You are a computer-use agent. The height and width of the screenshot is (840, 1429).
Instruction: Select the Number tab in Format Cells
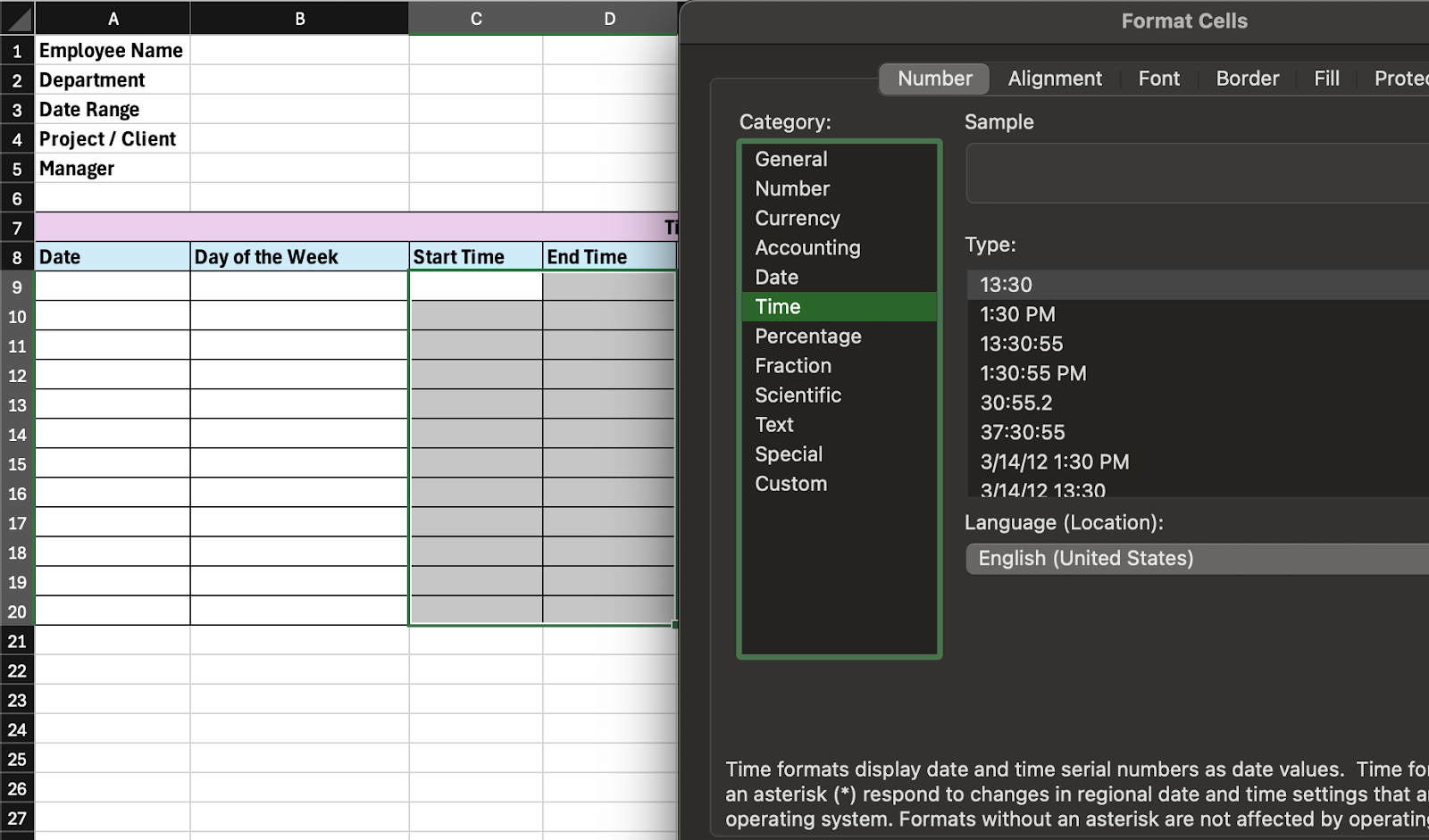click(x=933, y=79)
